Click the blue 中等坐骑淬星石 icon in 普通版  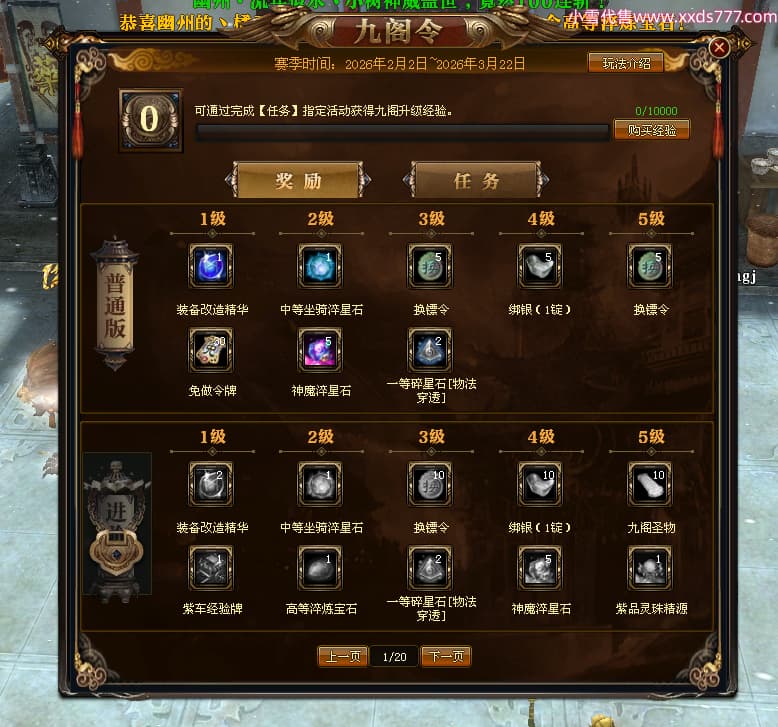(x=320, y=266)
